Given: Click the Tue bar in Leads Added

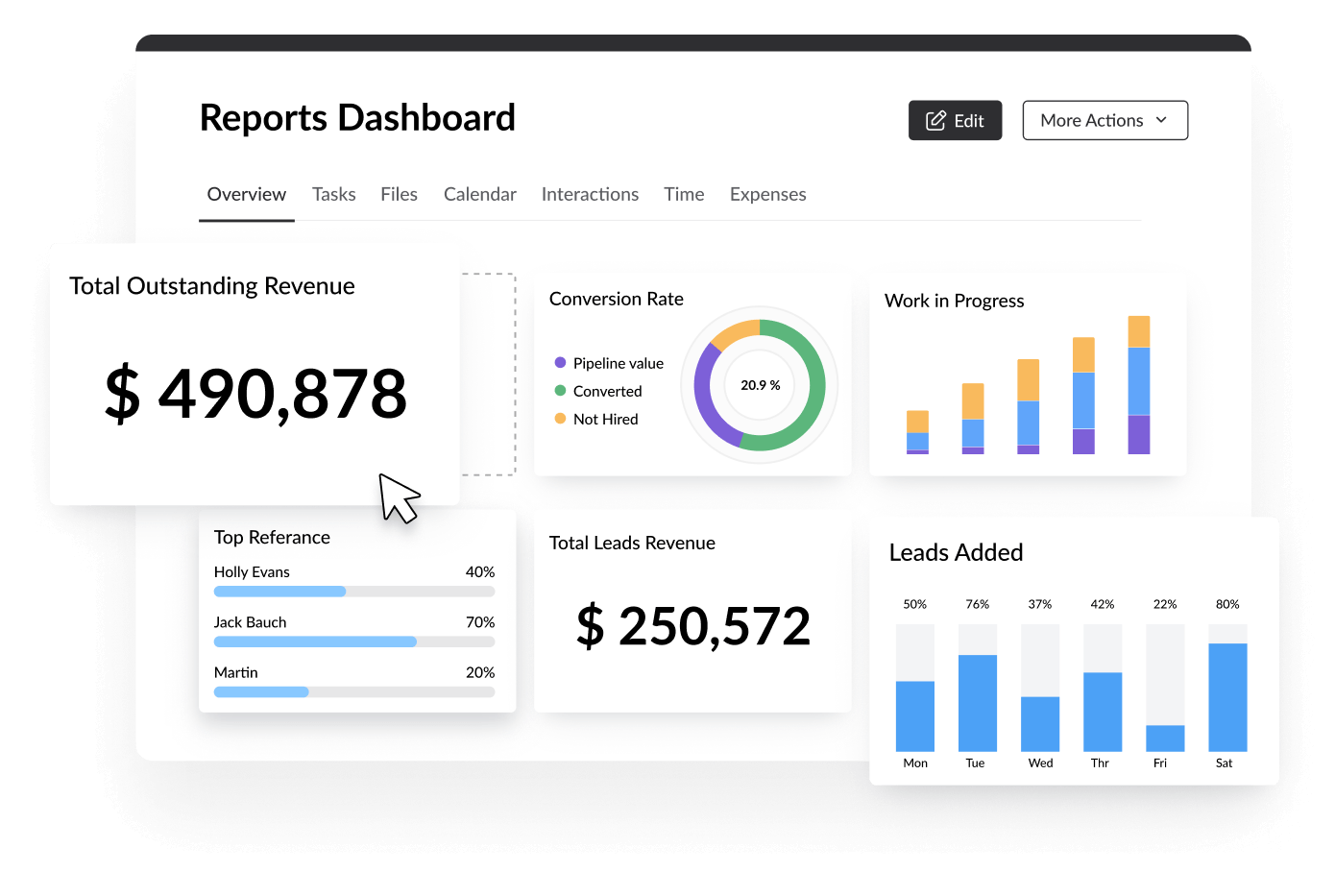Looking at the screenshot, I should pyautogui.click(x=977, y=702).
